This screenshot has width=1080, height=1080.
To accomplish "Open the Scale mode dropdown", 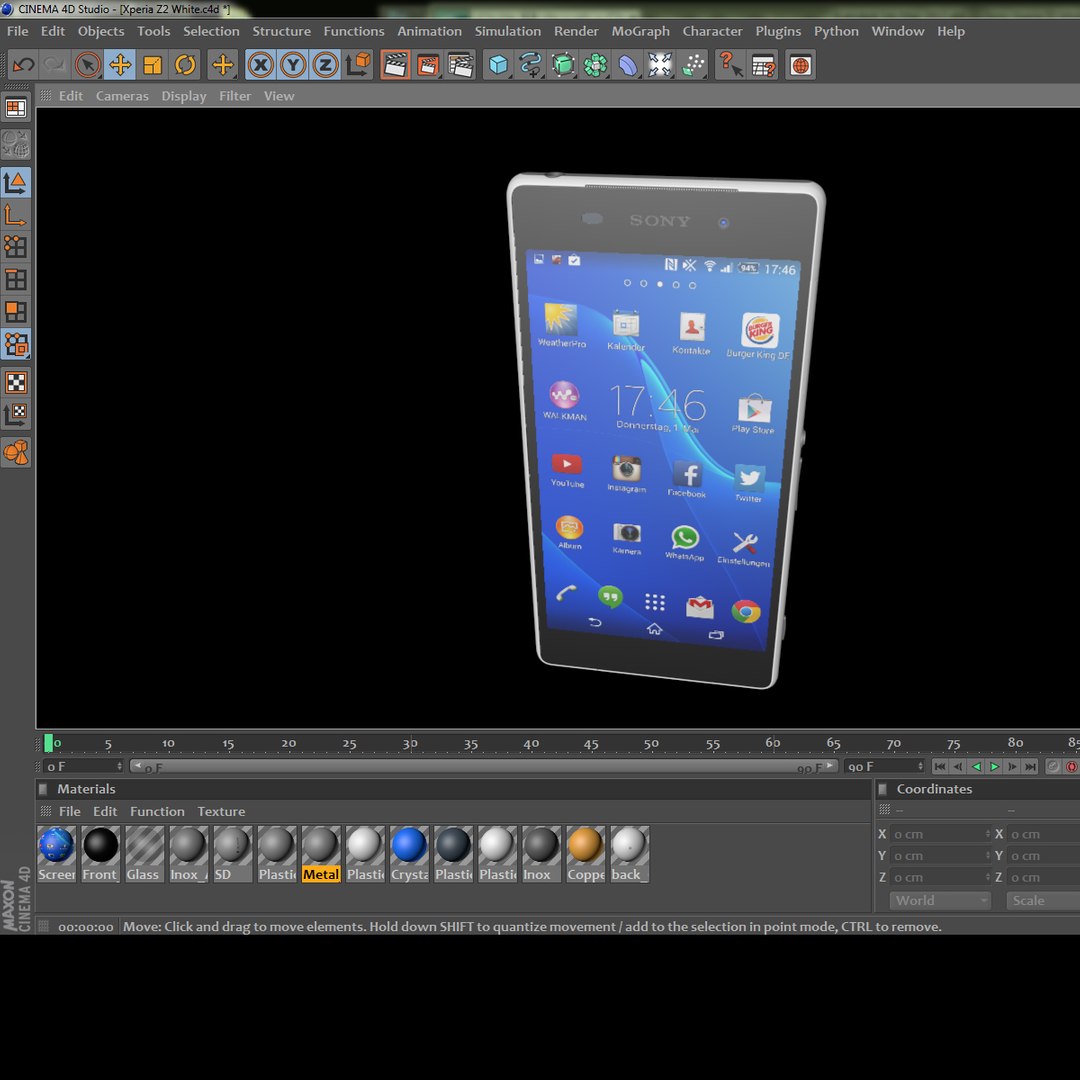I will coord(1043,900).
